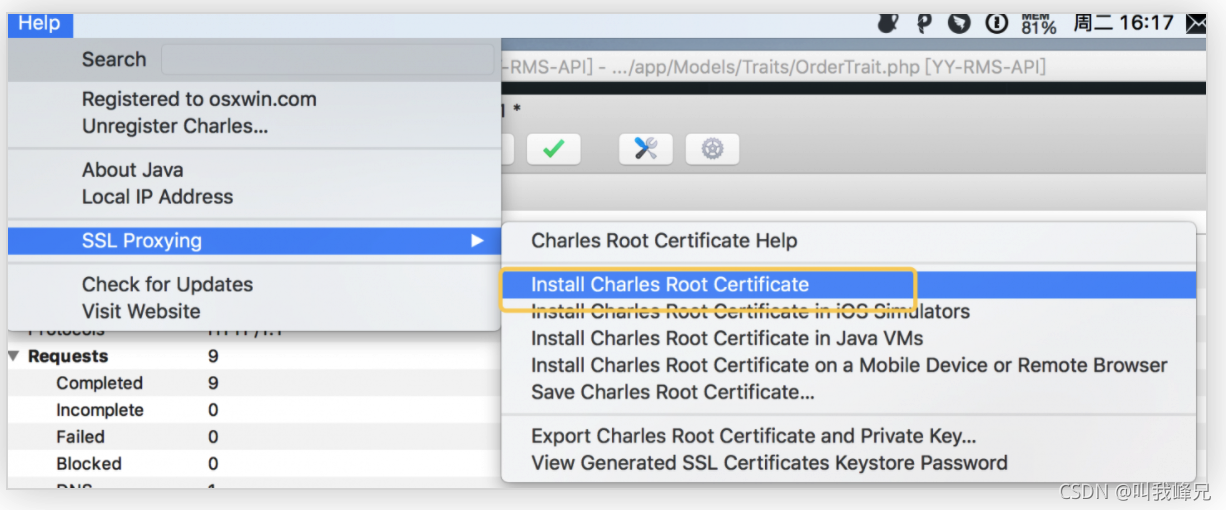The image size is (1226, 510).
Task: Click the coffee-cup shaped menu bar icon
Action: 888,23
